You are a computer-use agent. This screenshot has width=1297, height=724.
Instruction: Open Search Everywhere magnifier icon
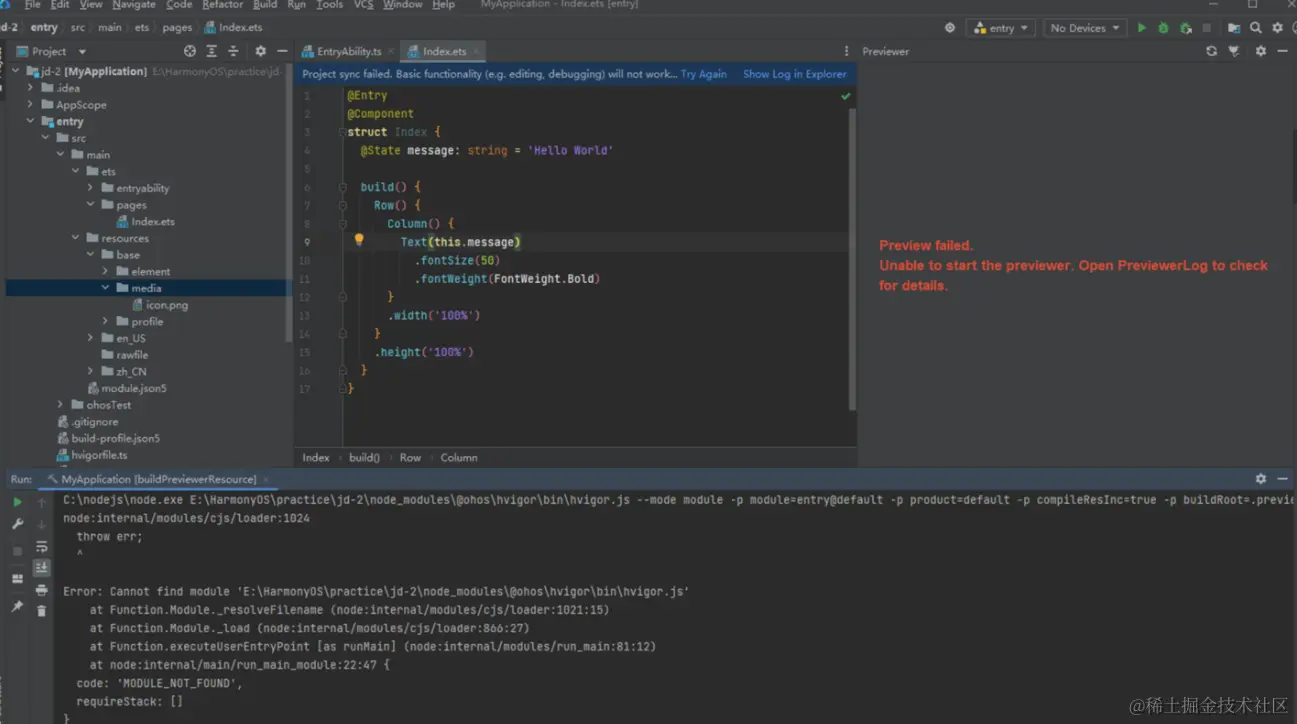(1256, 28)
